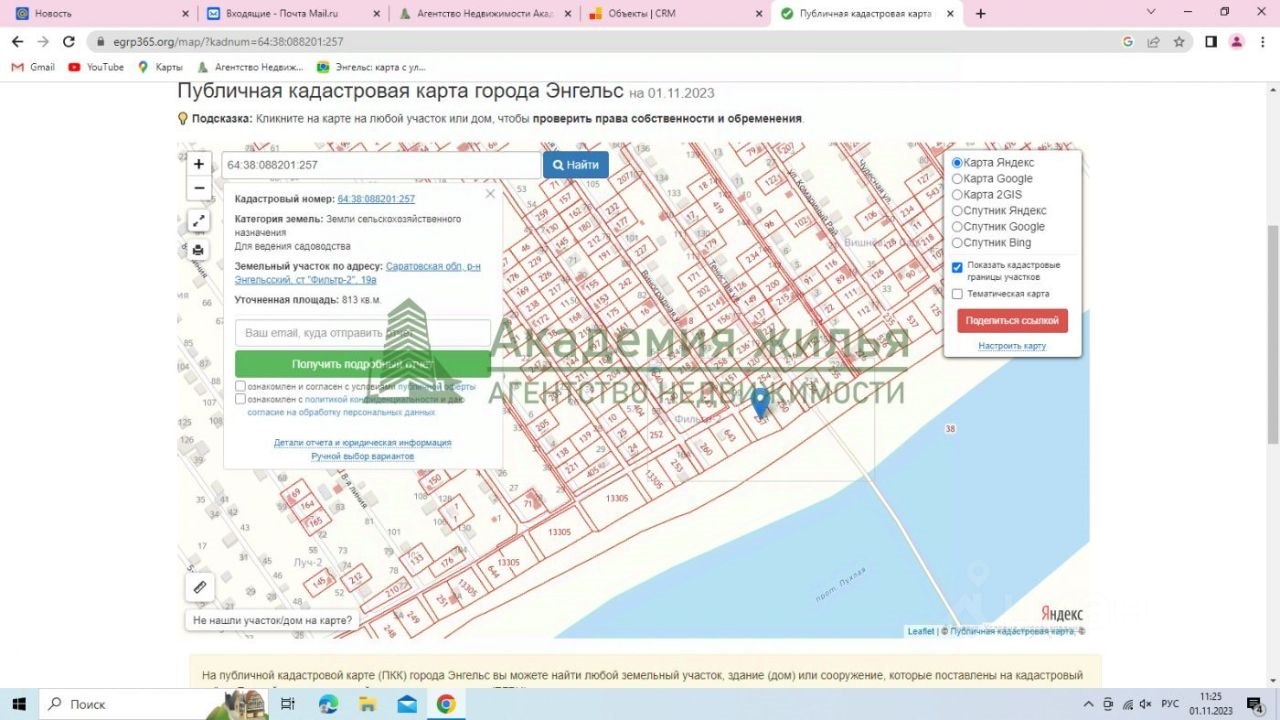
Task: Bookmark this page with star icon
Action: 1179,42
